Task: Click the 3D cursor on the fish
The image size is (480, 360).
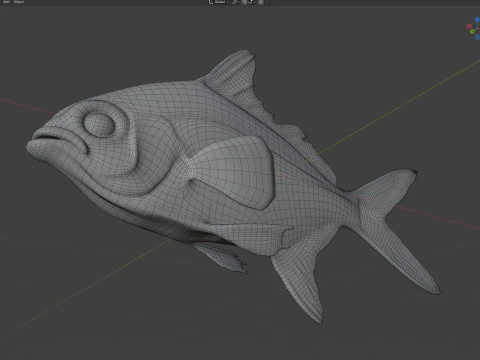Action: click(x=281, y=174)
